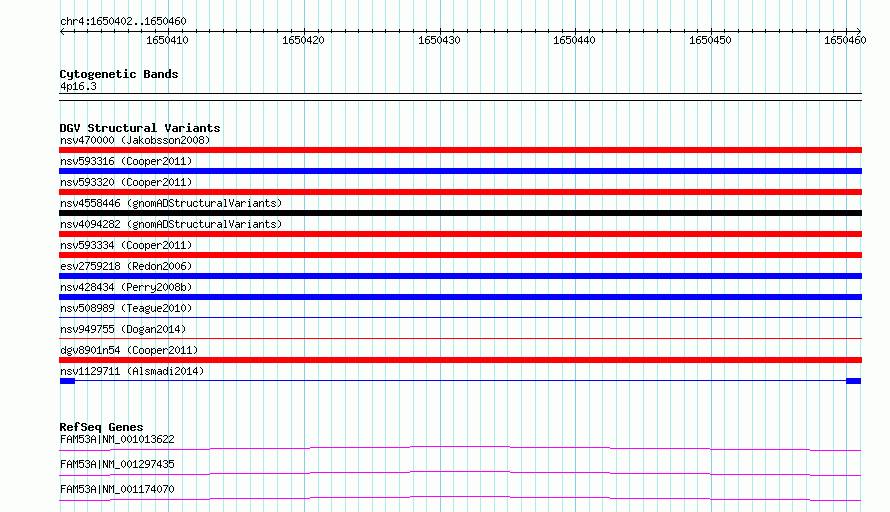This screenshot has width=890, height=512.
Task: Click the magenta line for NM_001013622
Action: pyautogui.click(x=460, y=448)
